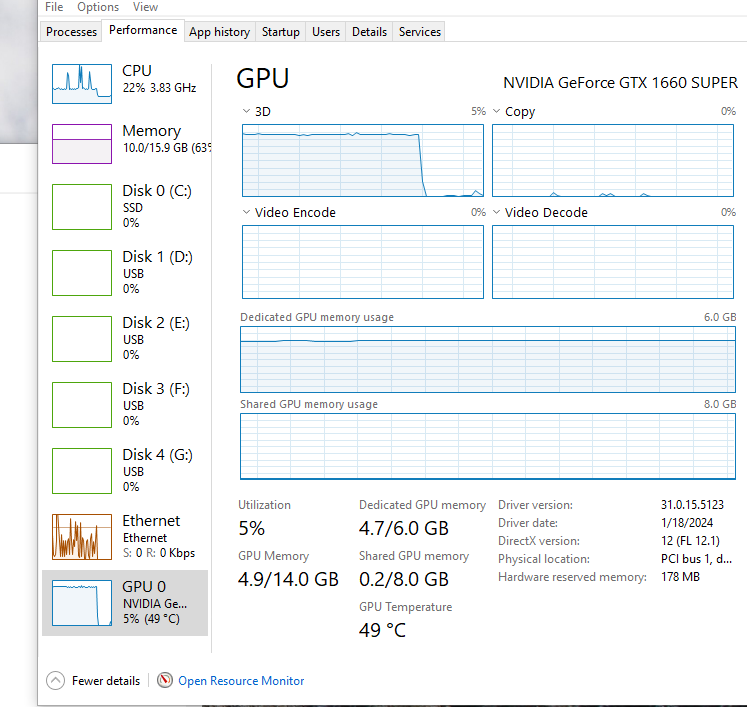This screenshot has height=707, width=747.
Task: Click the physical location PCI bus value
Action: coord(696,559)
